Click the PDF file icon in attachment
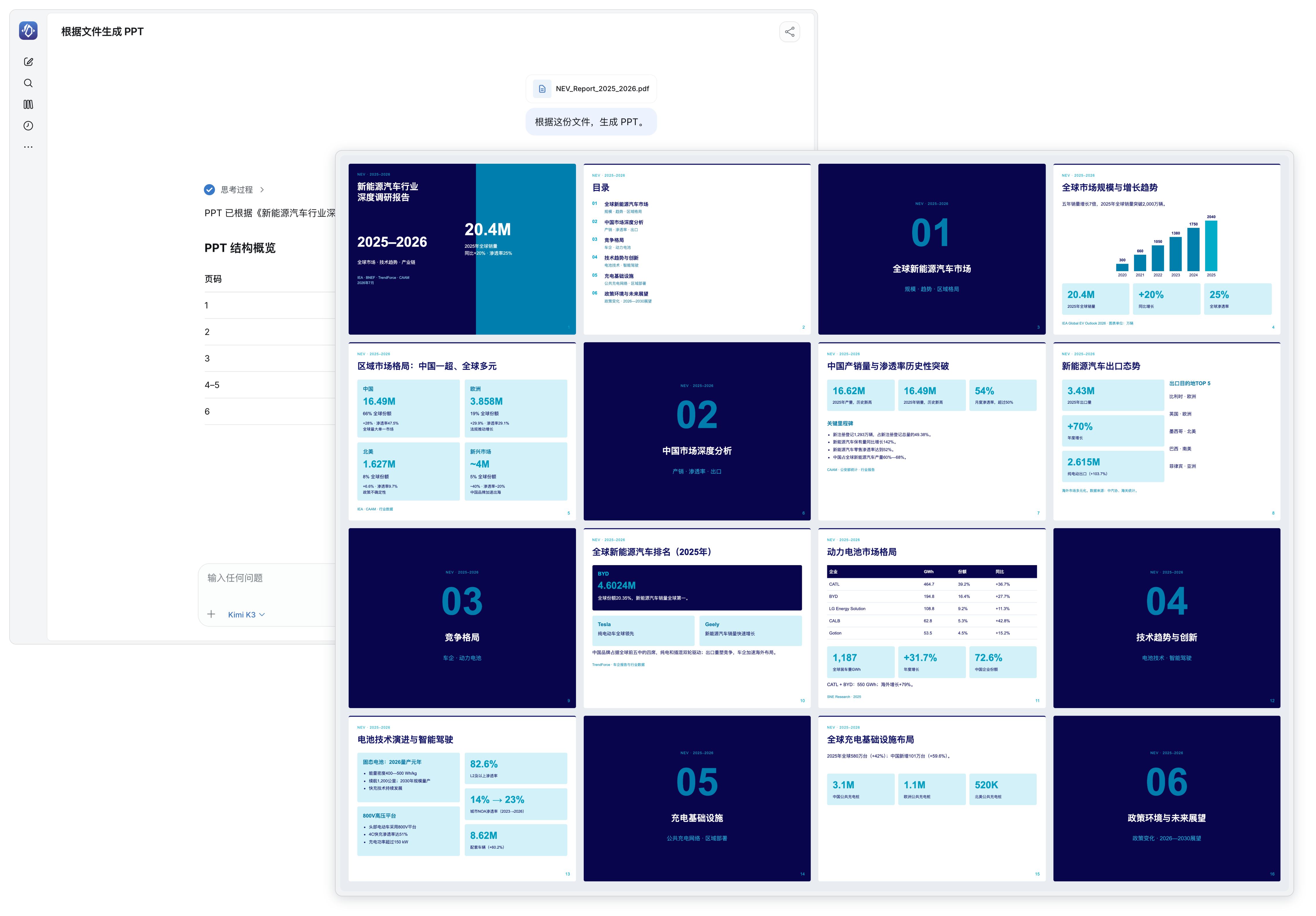This screenshot has height=916, width=1316. tap(542, 89)
